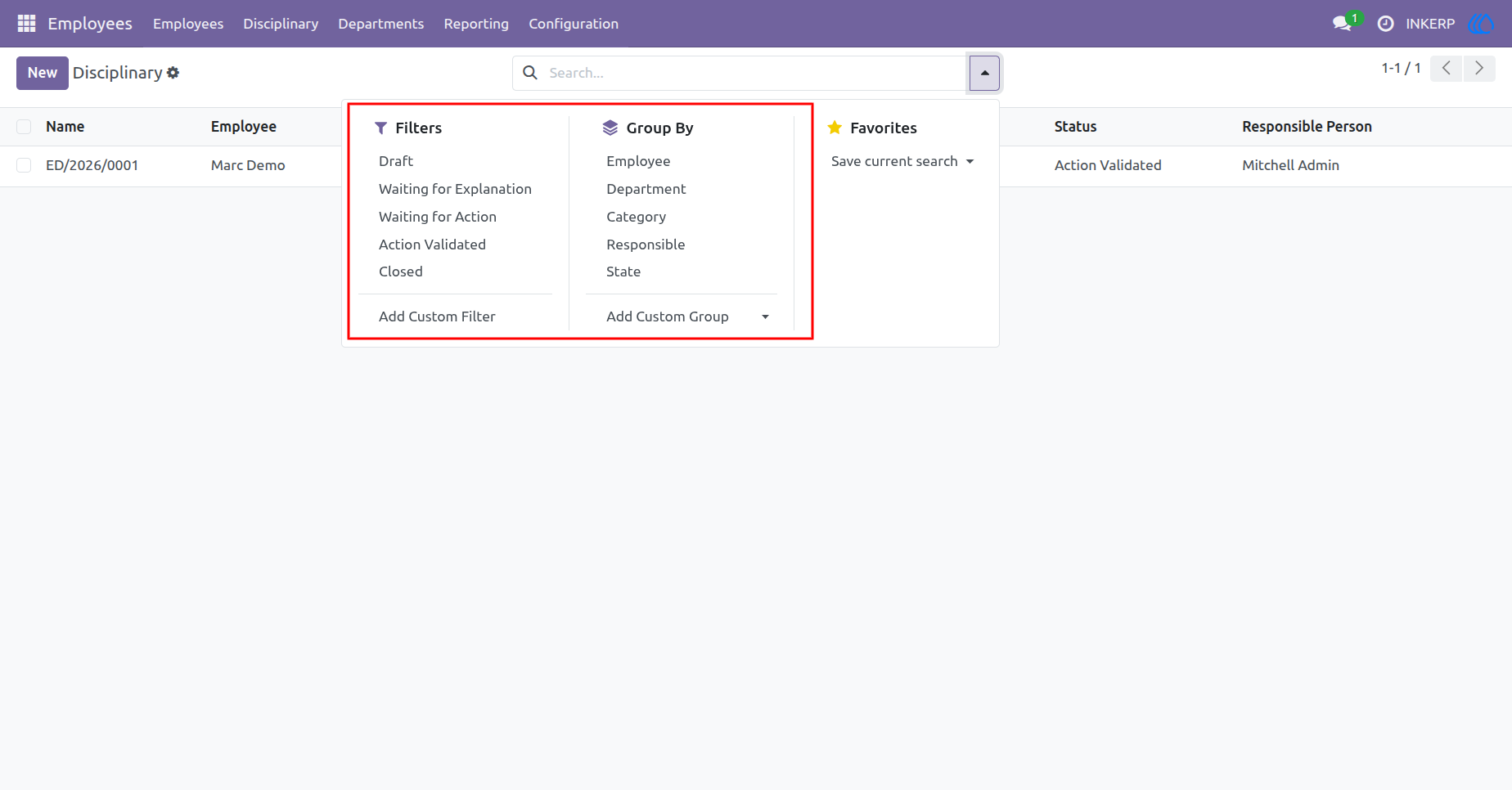Go to next page arrow
Viewport: 1512px width, 790px height.
click(1479, 68)
